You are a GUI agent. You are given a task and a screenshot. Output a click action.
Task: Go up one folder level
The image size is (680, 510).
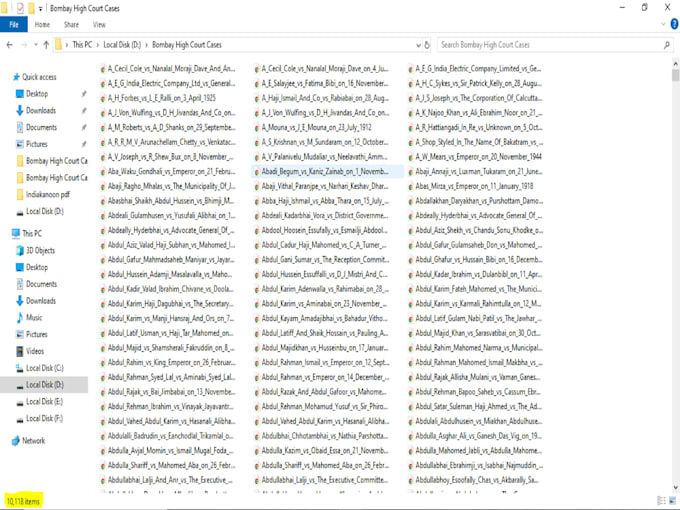pyautogui.click(x=46, y=45)
